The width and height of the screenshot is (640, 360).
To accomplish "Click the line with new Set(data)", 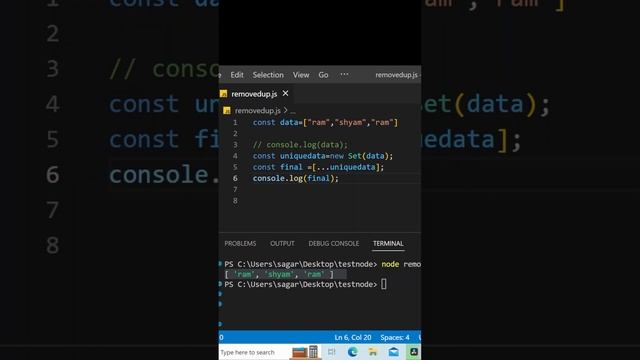I will click(x=322, y=156).
